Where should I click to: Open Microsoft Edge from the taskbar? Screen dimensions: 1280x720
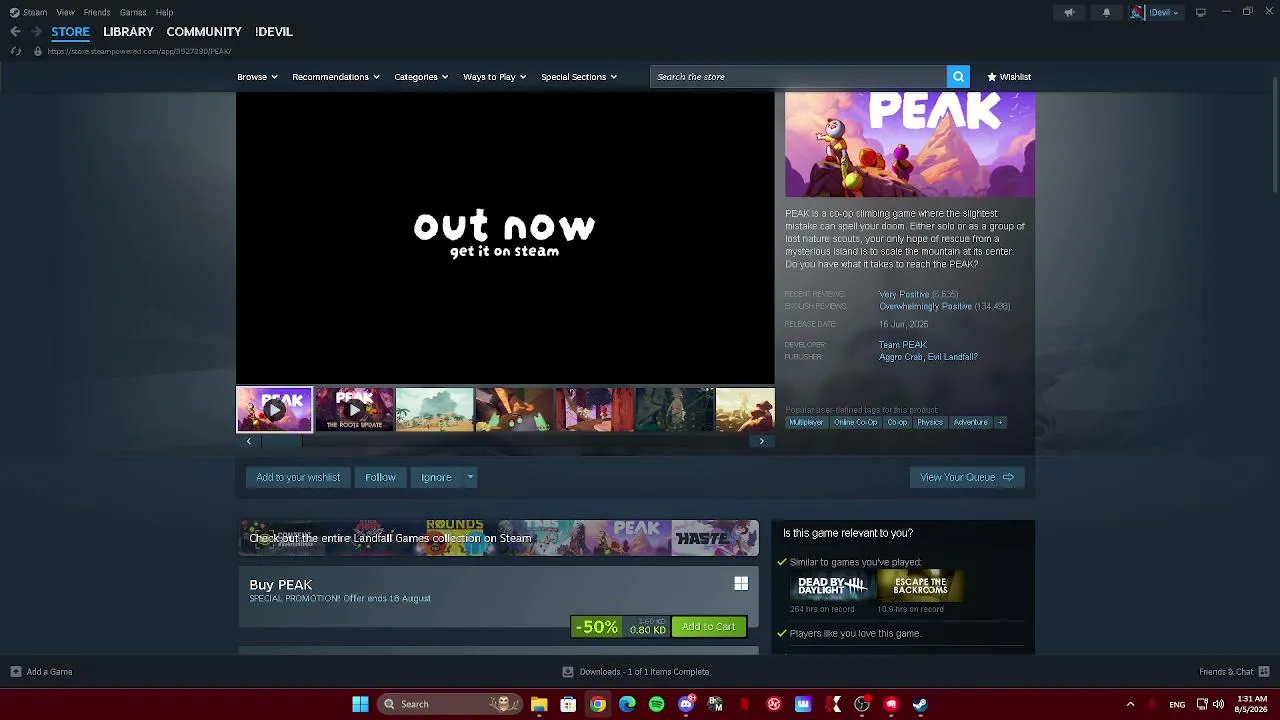point(627,704)
